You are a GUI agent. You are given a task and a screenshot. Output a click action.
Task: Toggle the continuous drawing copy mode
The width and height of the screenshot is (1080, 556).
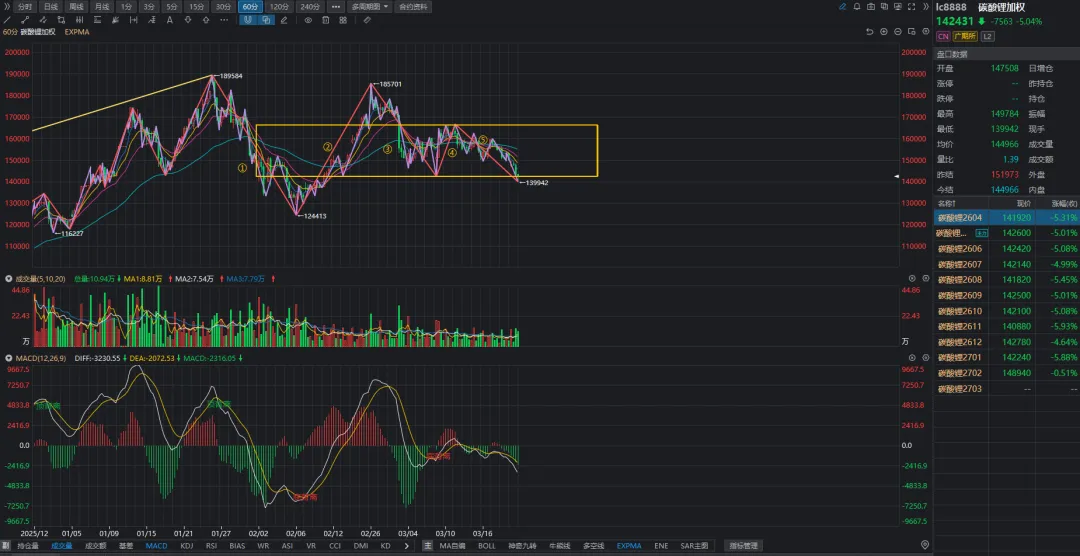pyautogui.click(x=266, y=20)
